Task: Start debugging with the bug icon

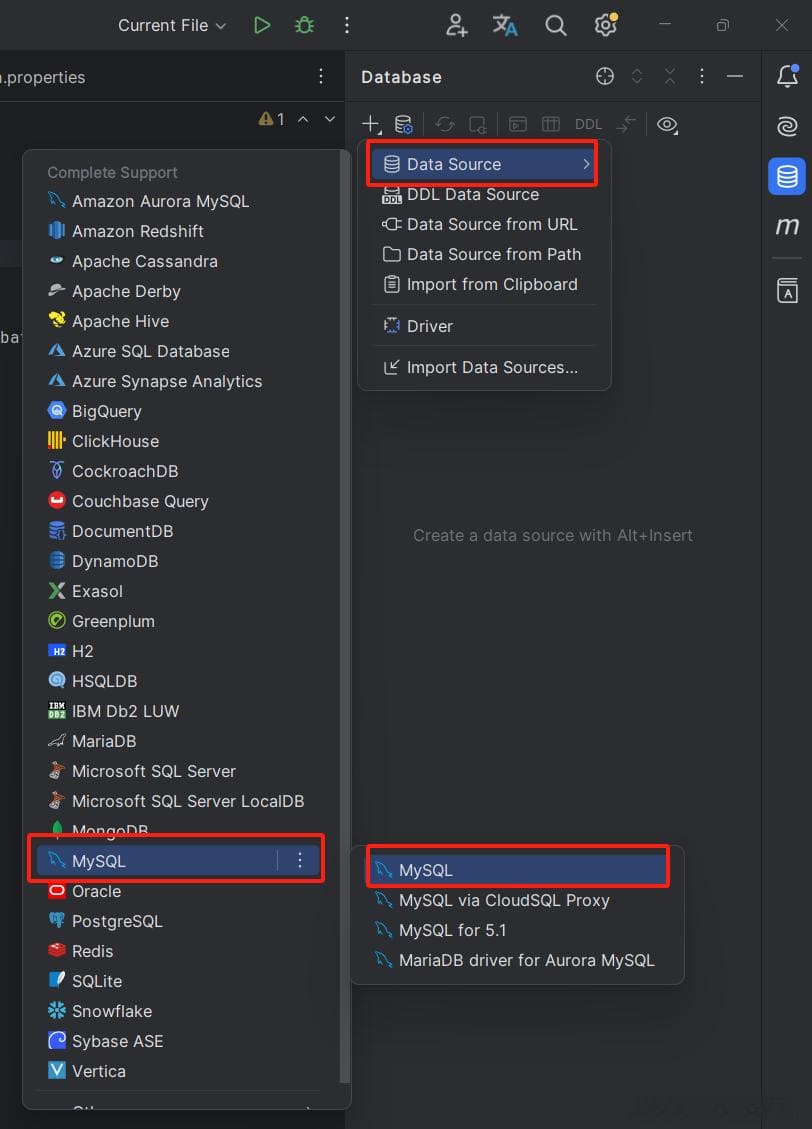Action: [304, 25]
